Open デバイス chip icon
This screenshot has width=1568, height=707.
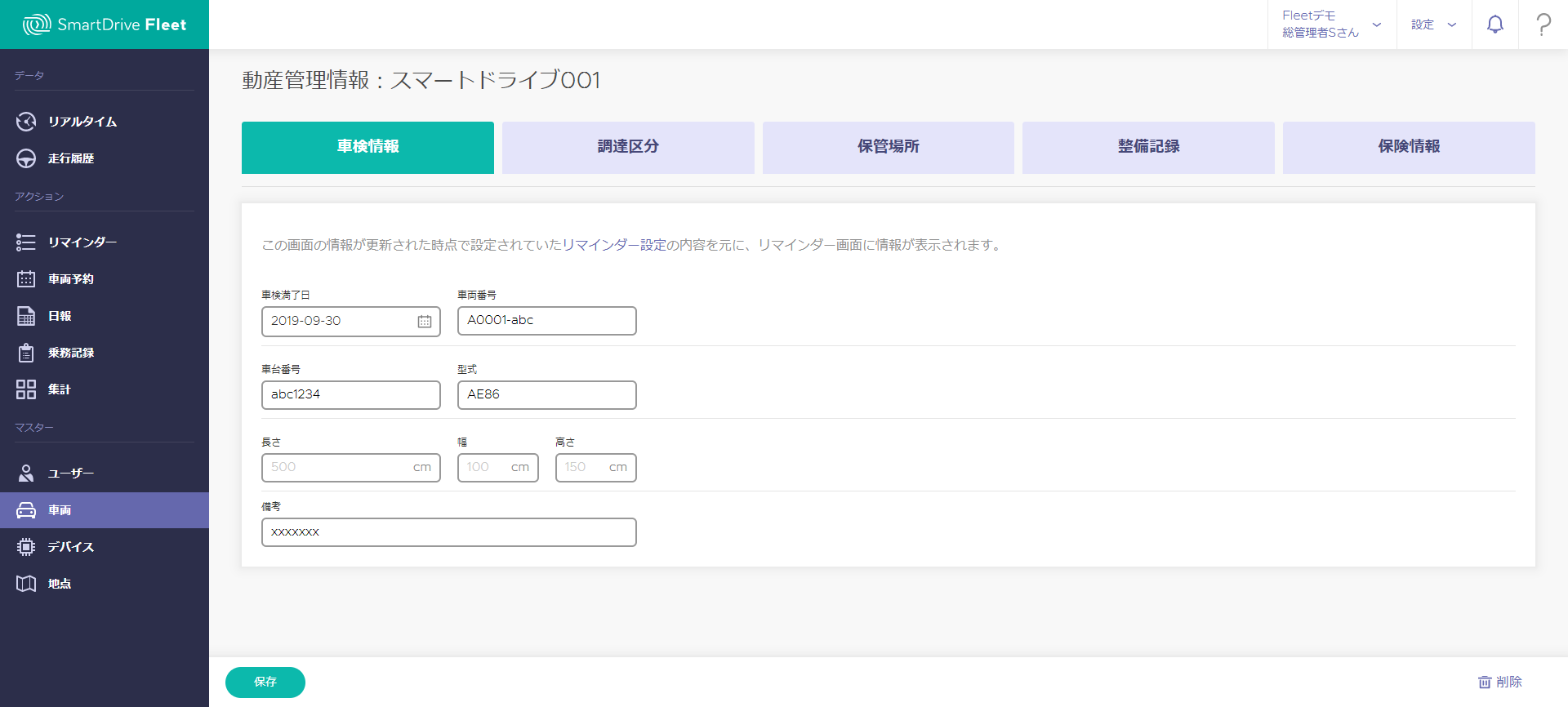[x=26, y=547]
